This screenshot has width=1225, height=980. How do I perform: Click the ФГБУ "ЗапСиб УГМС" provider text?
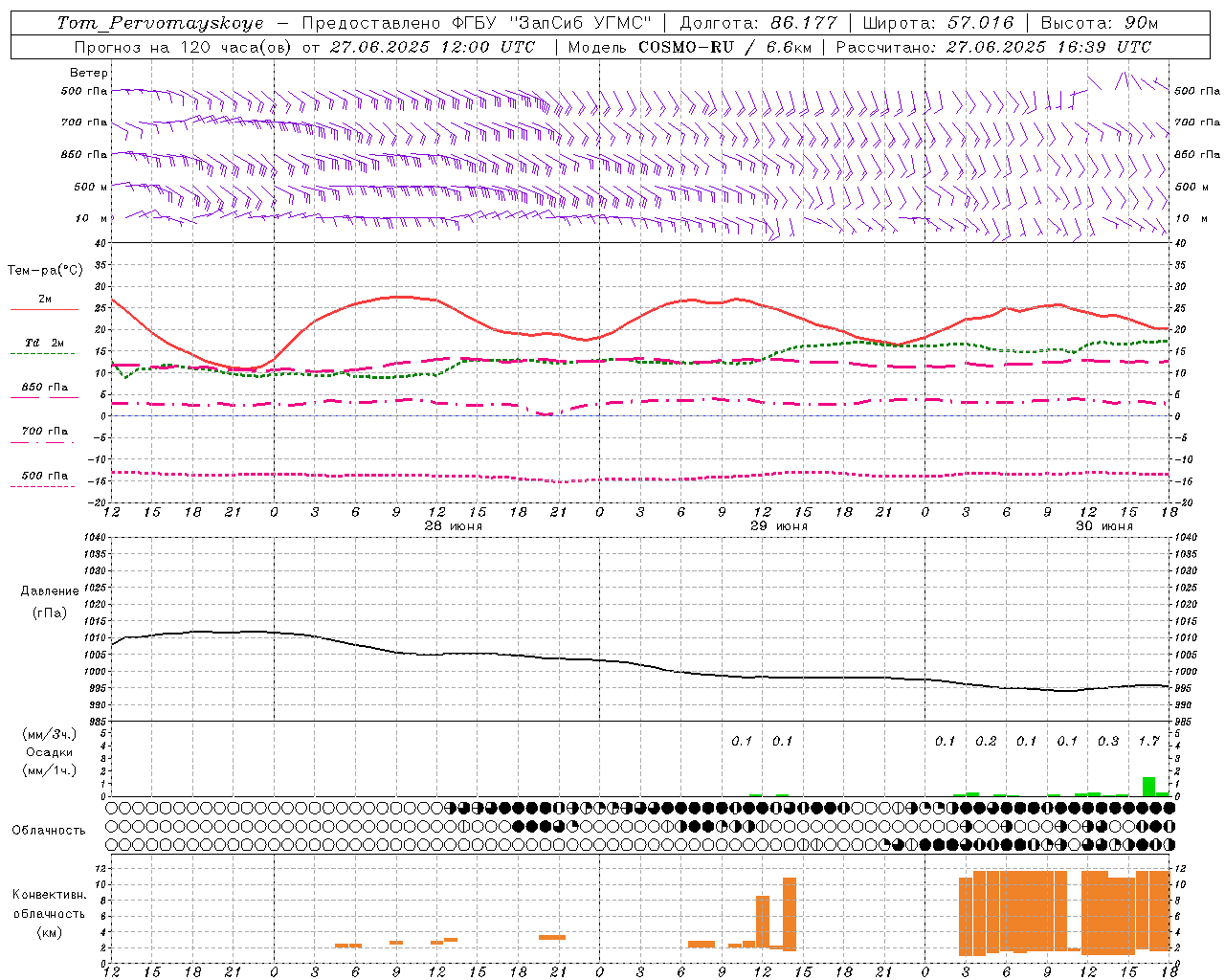pos(550,23)
